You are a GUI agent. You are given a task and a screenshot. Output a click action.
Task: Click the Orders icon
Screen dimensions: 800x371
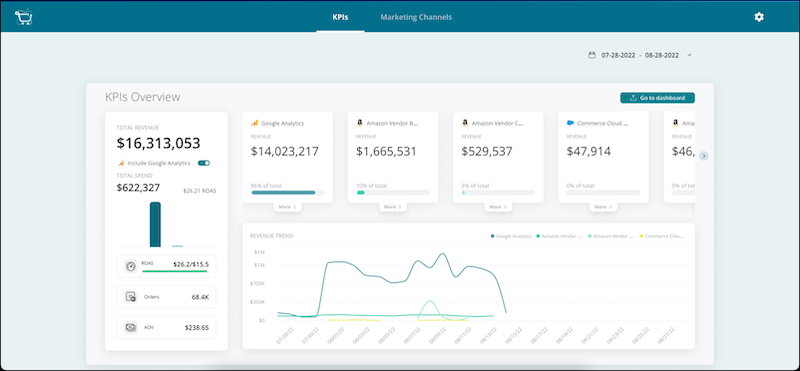pos(131,297)
